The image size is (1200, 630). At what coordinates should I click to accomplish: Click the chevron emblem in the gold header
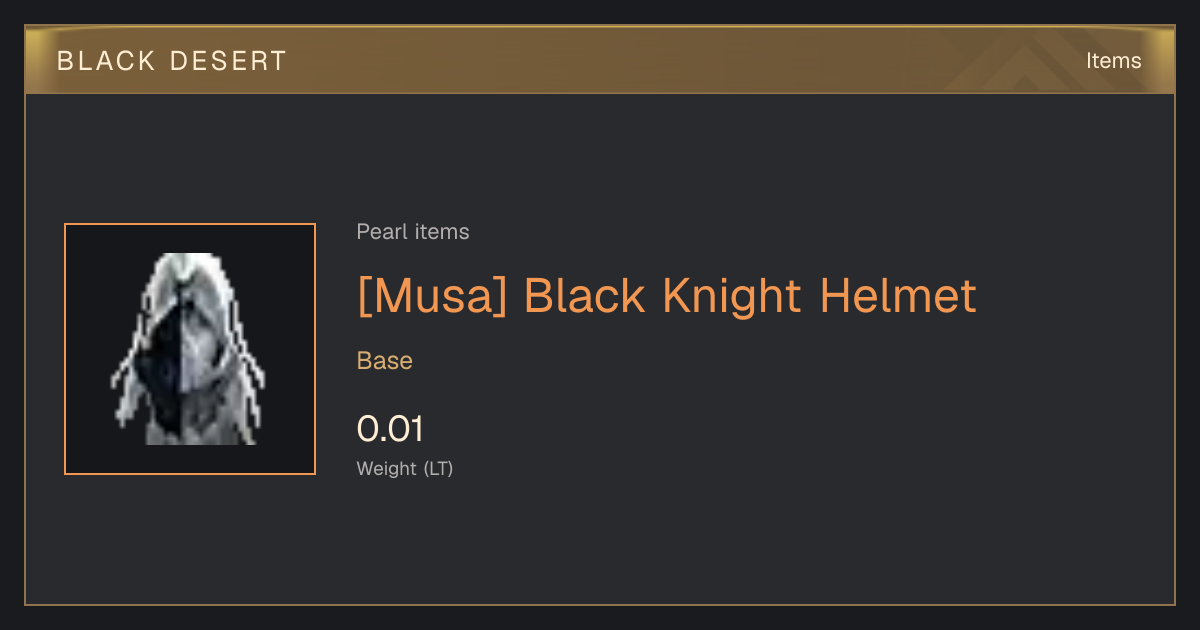[1040, 62]
